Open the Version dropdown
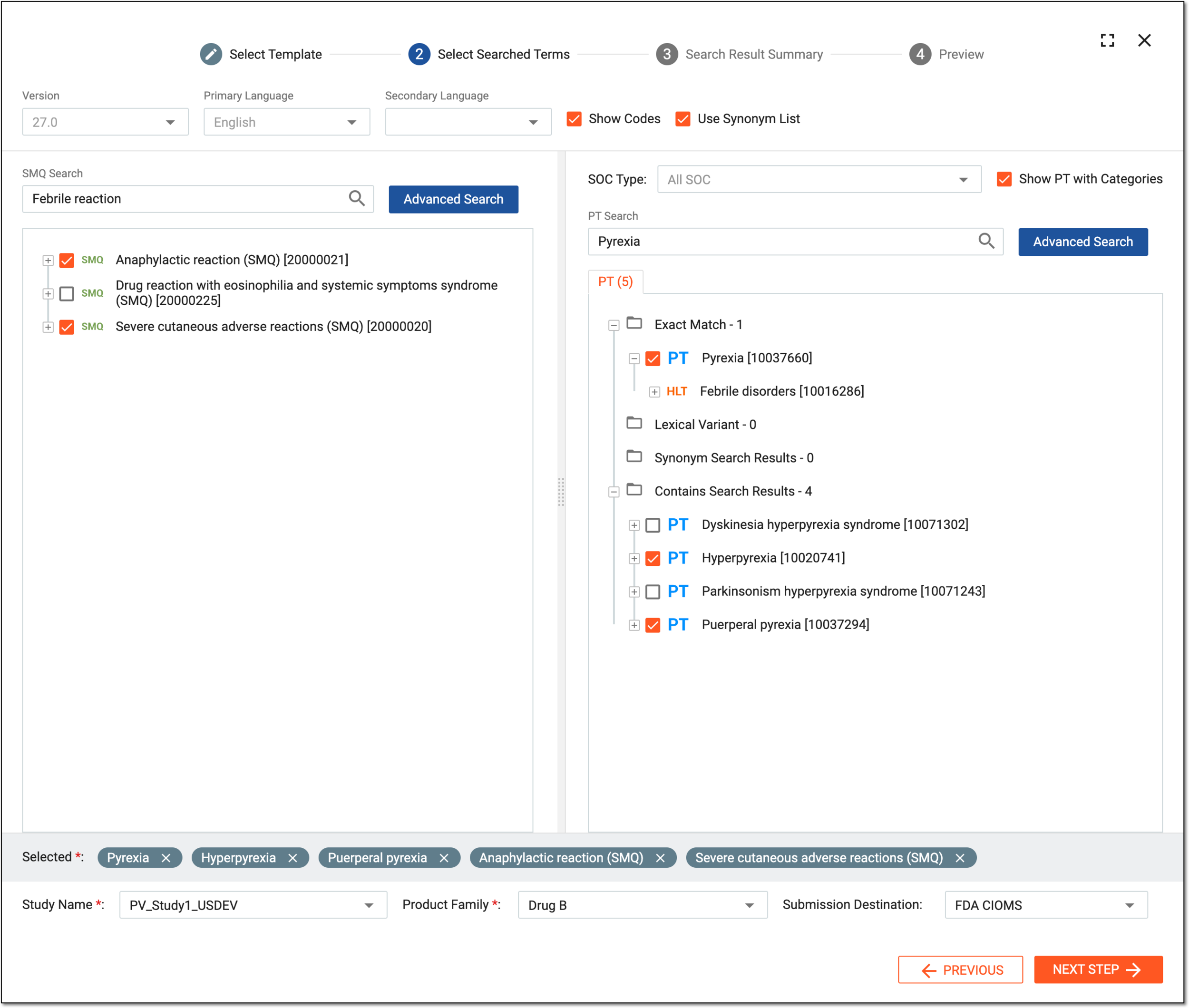 pos(105,122)
